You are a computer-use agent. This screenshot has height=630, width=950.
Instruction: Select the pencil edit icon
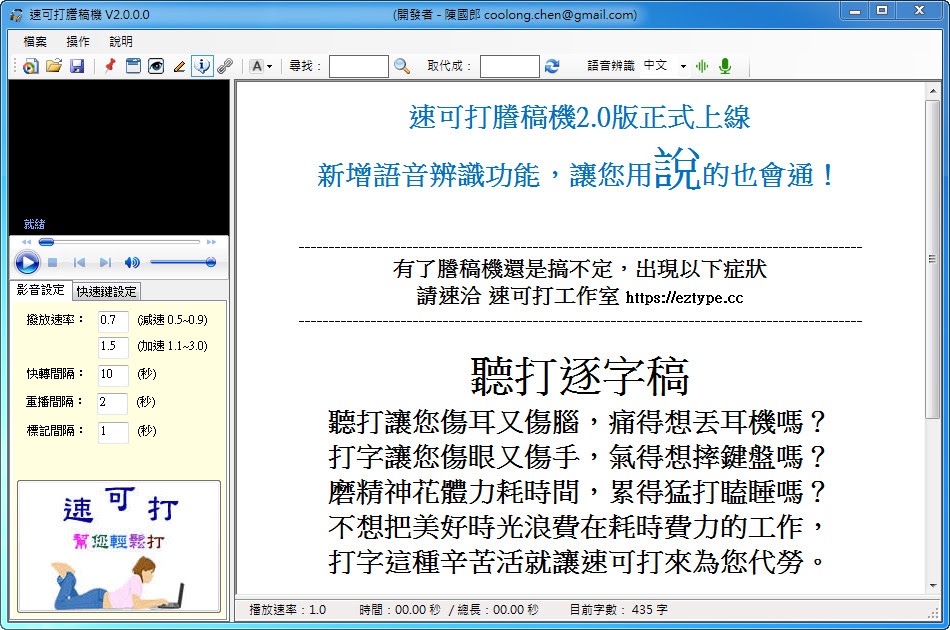tap(178, 65)
